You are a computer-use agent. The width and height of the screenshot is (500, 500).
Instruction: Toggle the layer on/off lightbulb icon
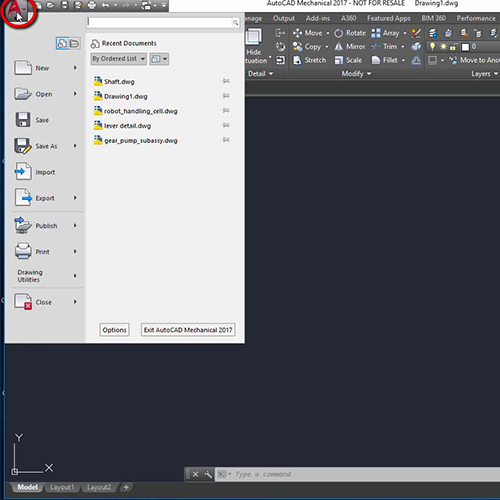[432, 47]
